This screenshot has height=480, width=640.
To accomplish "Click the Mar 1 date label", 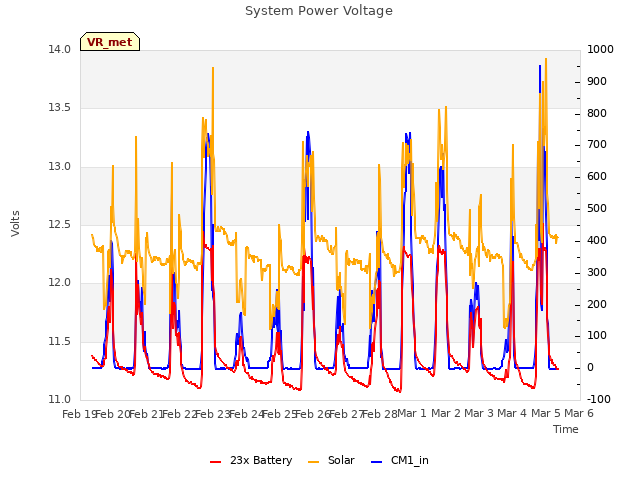I will tap(412, 413).
